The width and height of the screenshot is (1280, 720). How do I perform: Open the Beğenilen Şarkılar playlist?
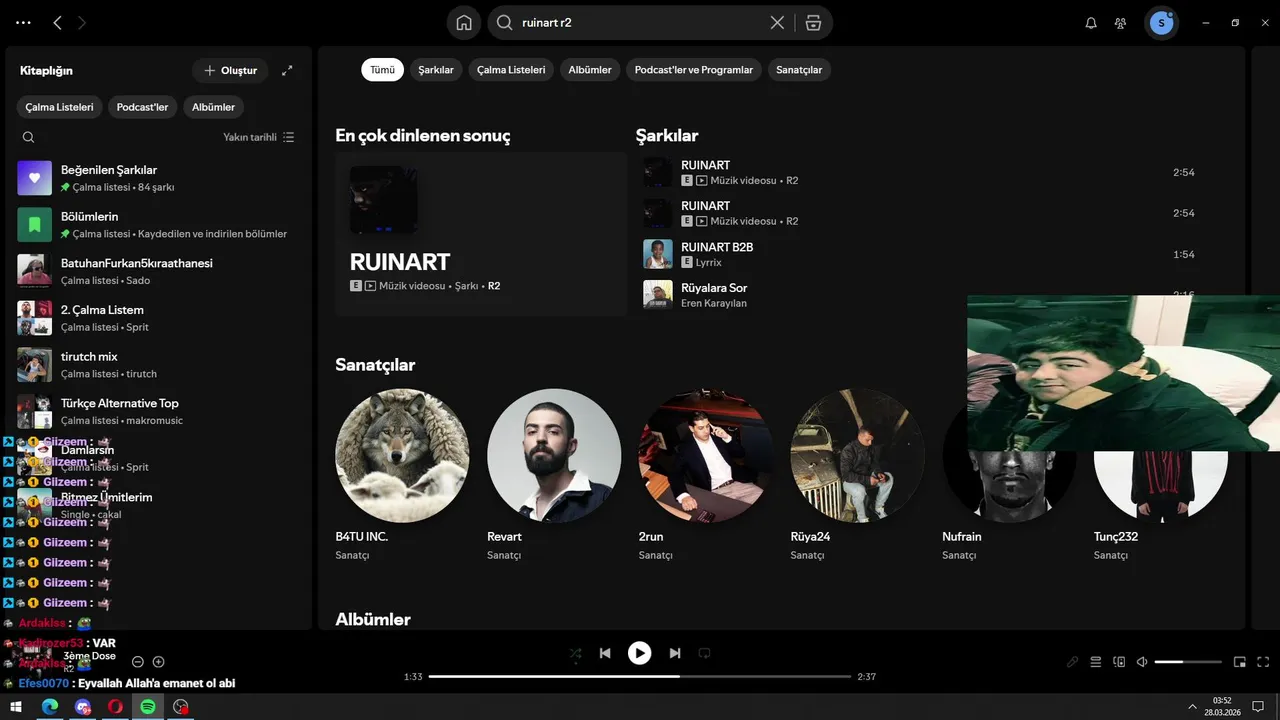[x=160, y=178]
